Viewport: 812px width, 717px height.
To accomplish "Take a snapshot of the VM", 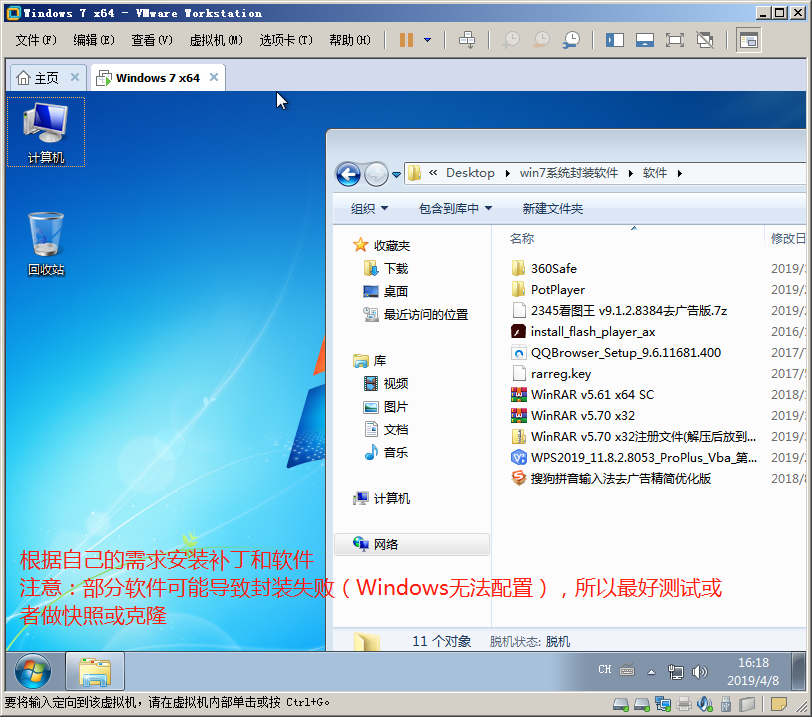I will [511, 40].
